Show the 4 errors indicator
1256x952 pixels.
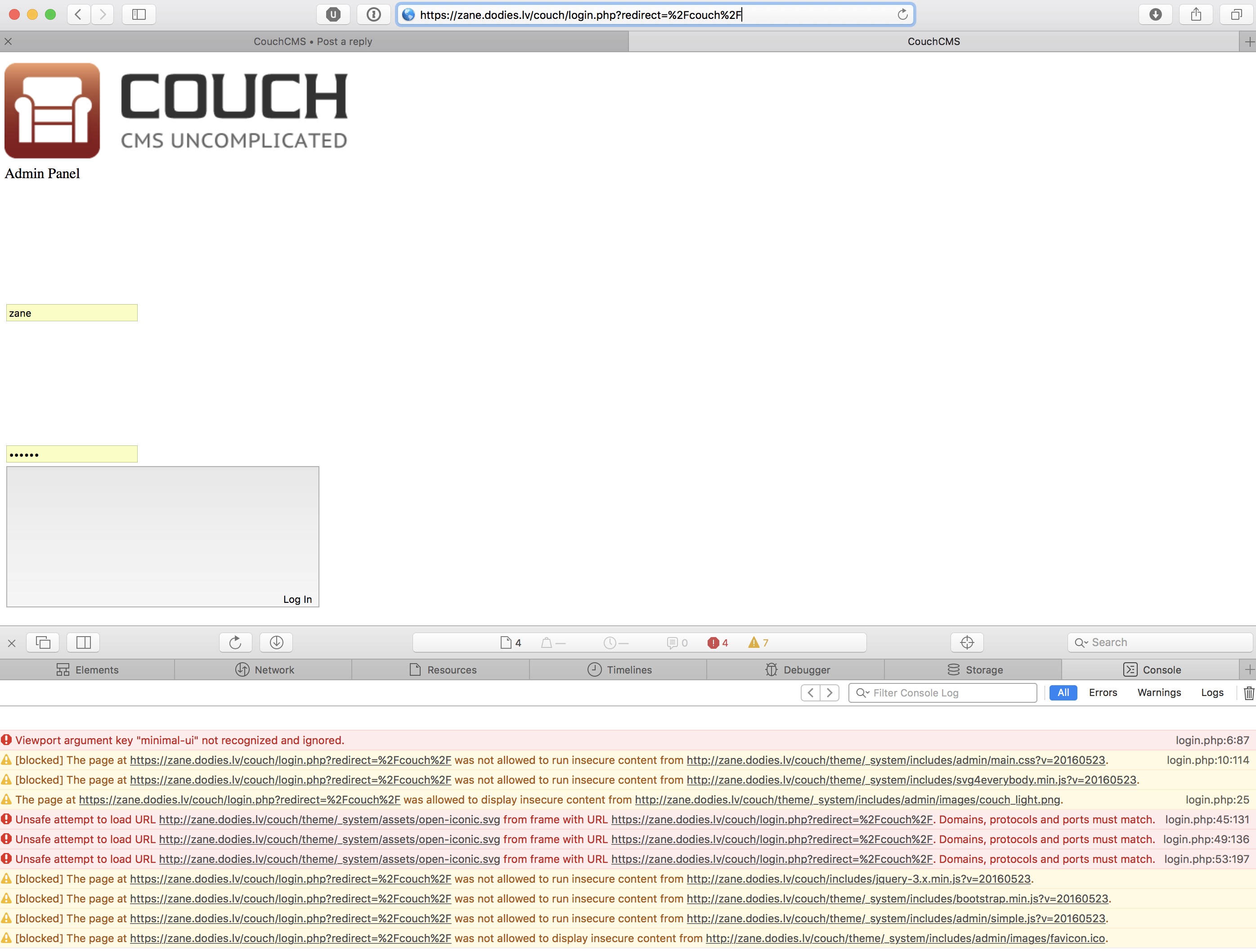(x=718, y=643)
